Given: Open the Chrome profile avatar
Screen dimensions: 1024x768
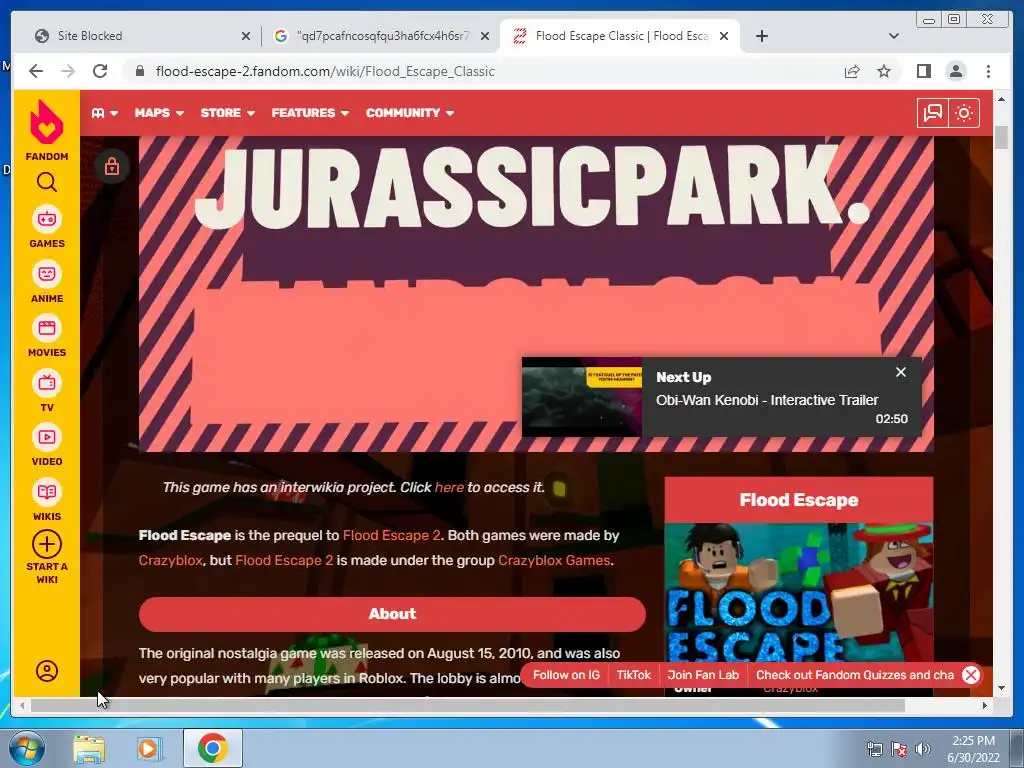Looking at the screenshot, I should (x=956, y=71).
